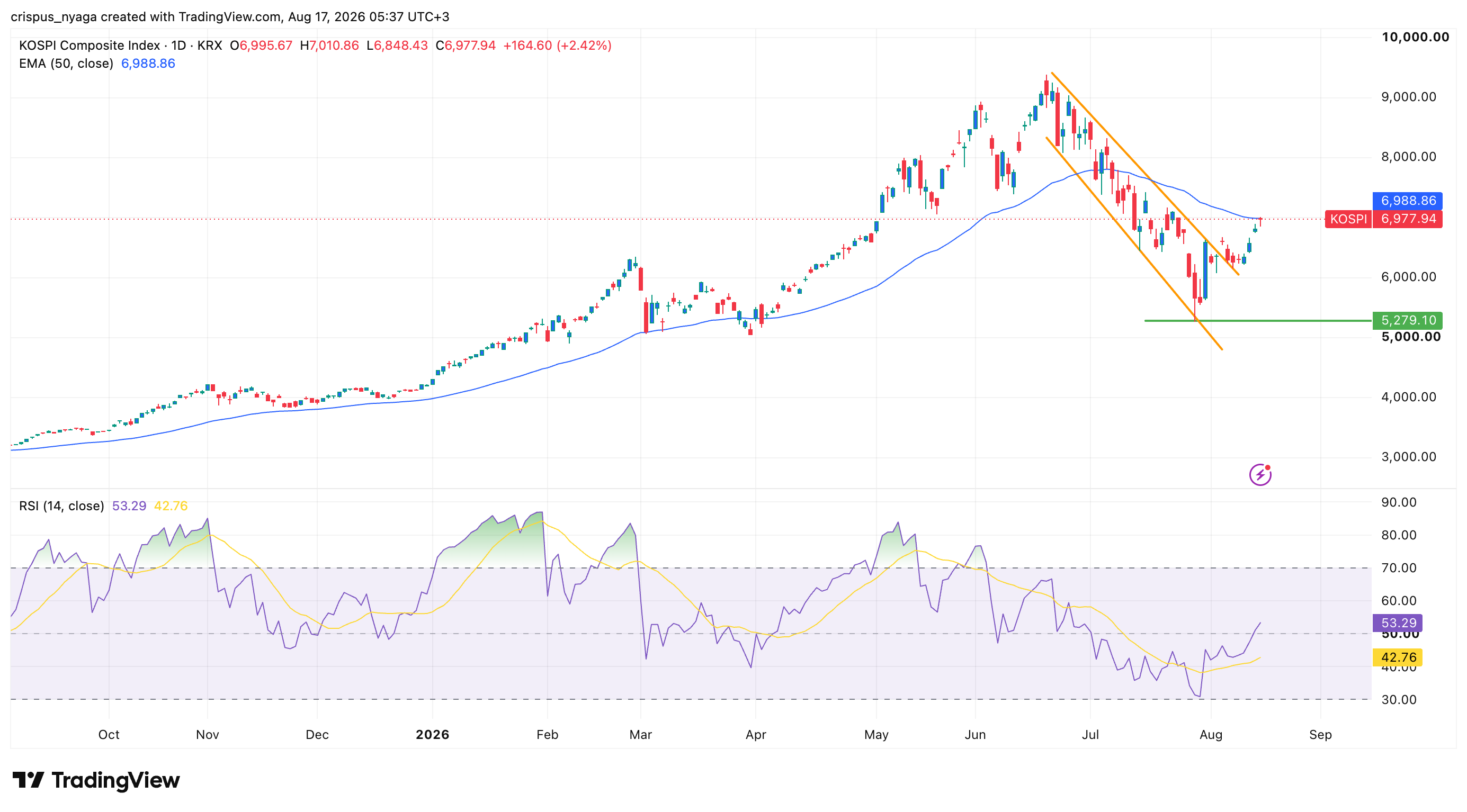Image resolution: width=1467 pixels, height=812 pixels.
Task: Click the green horizontal support line
Action: click(1257, 320)
